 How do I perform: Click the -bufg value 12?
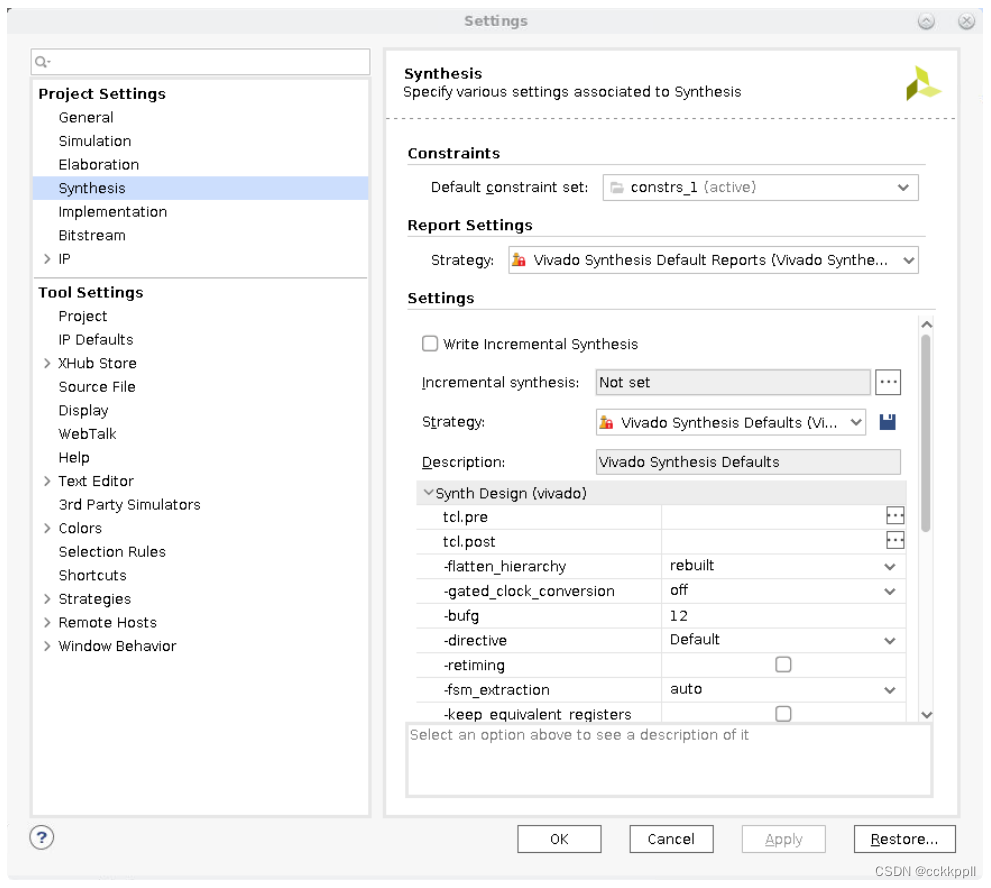(679, 615)
